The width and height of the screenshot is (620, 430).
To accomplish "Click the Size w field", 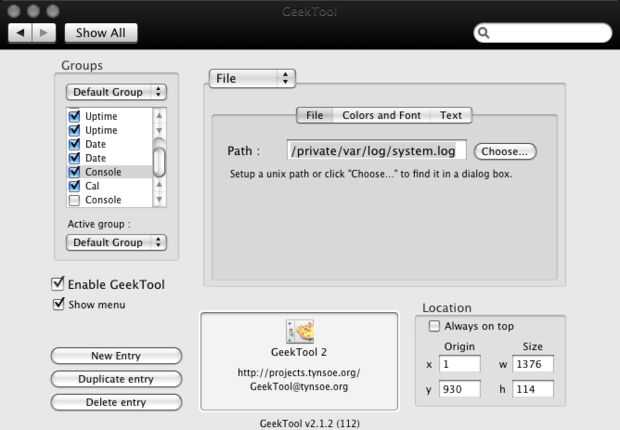I will point(533,364).
